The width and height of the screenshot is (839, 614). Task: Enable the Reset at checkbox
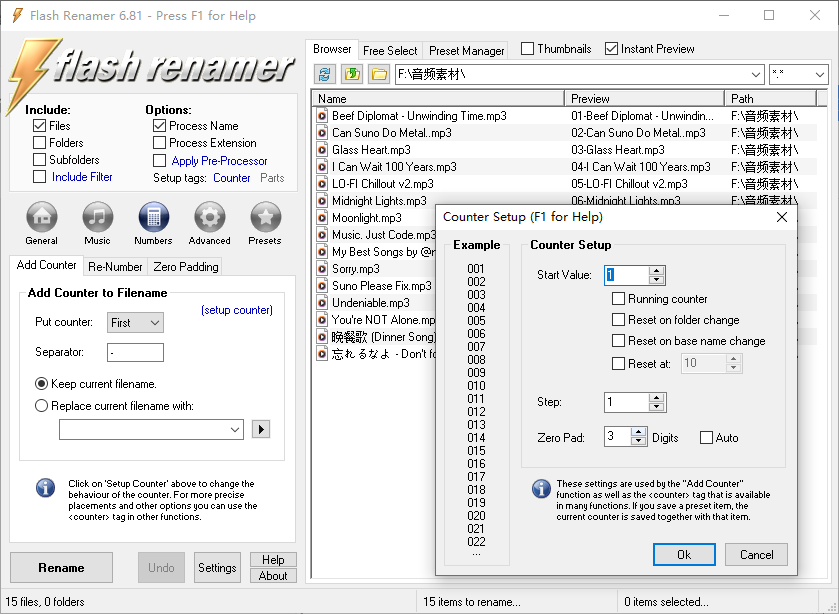pos(618,363)
